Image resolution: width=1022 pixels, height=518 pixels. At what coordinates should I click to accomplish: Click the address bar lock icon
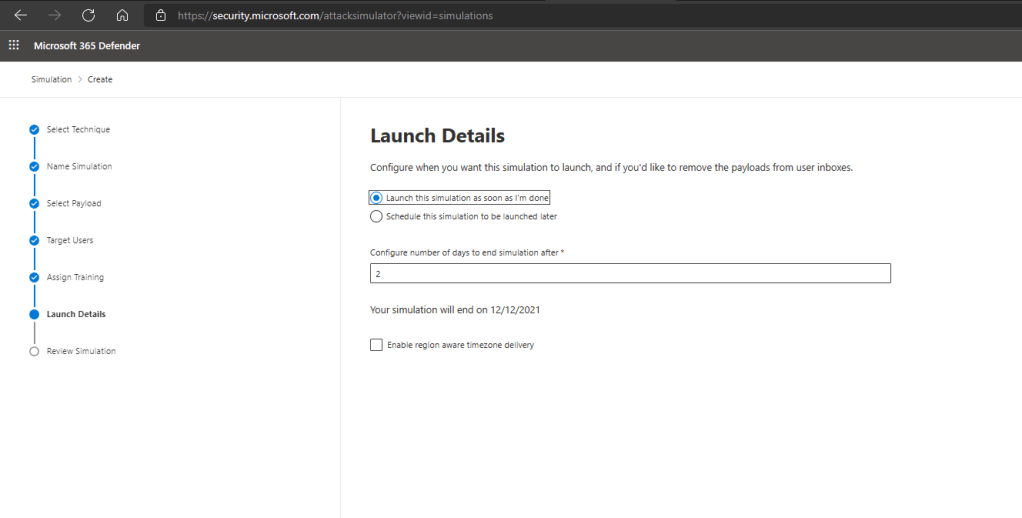point(161,16)
